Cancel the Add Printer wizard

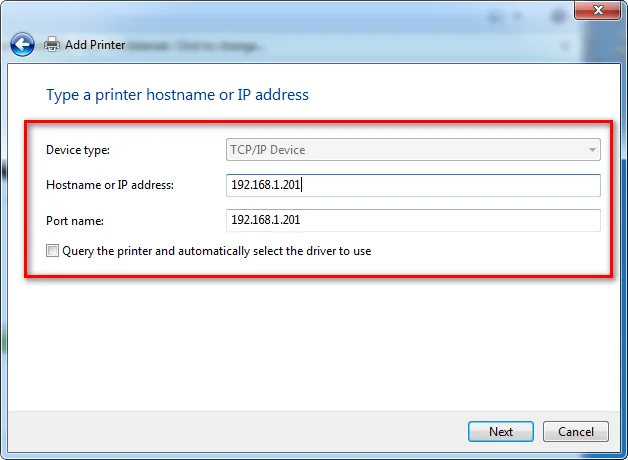pos(576,432)
